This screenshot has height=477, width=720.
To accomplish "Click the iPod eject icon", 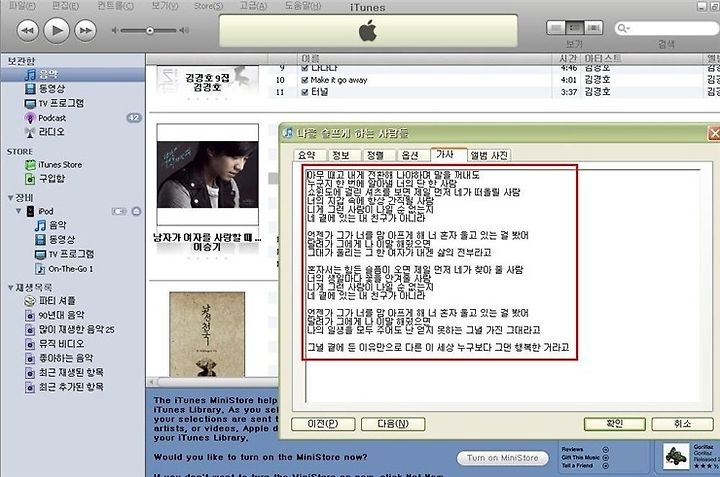I will (136, 211).
